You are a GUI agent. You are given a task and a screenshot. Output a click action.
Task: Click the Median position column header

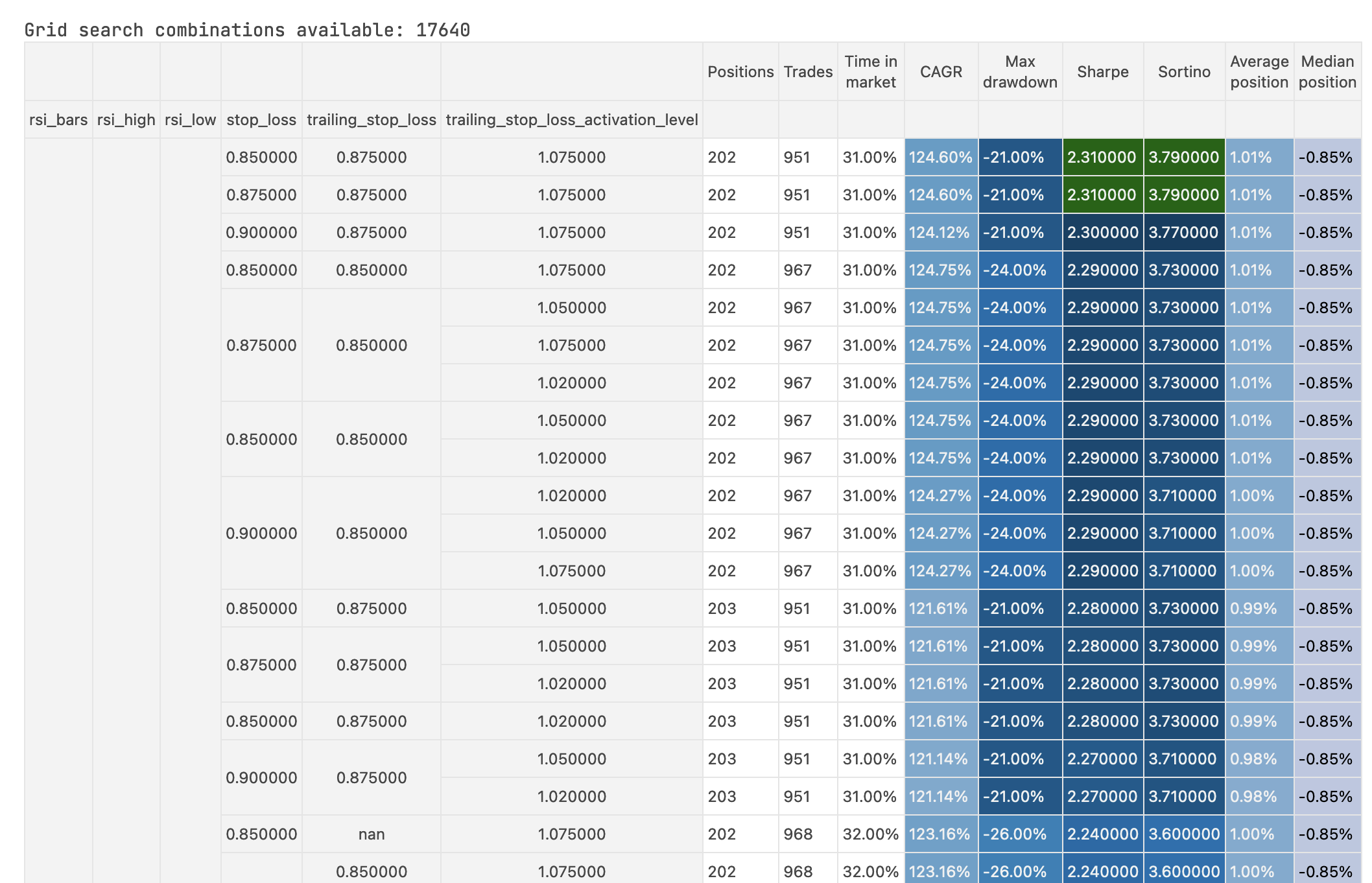[1327, 72]
